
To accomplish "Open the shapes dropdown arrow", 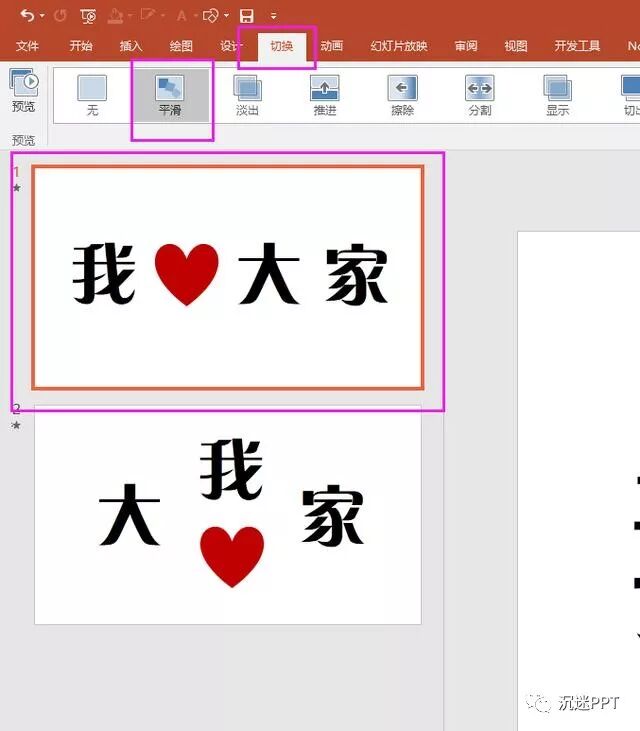I will click(x=227, y=16).
